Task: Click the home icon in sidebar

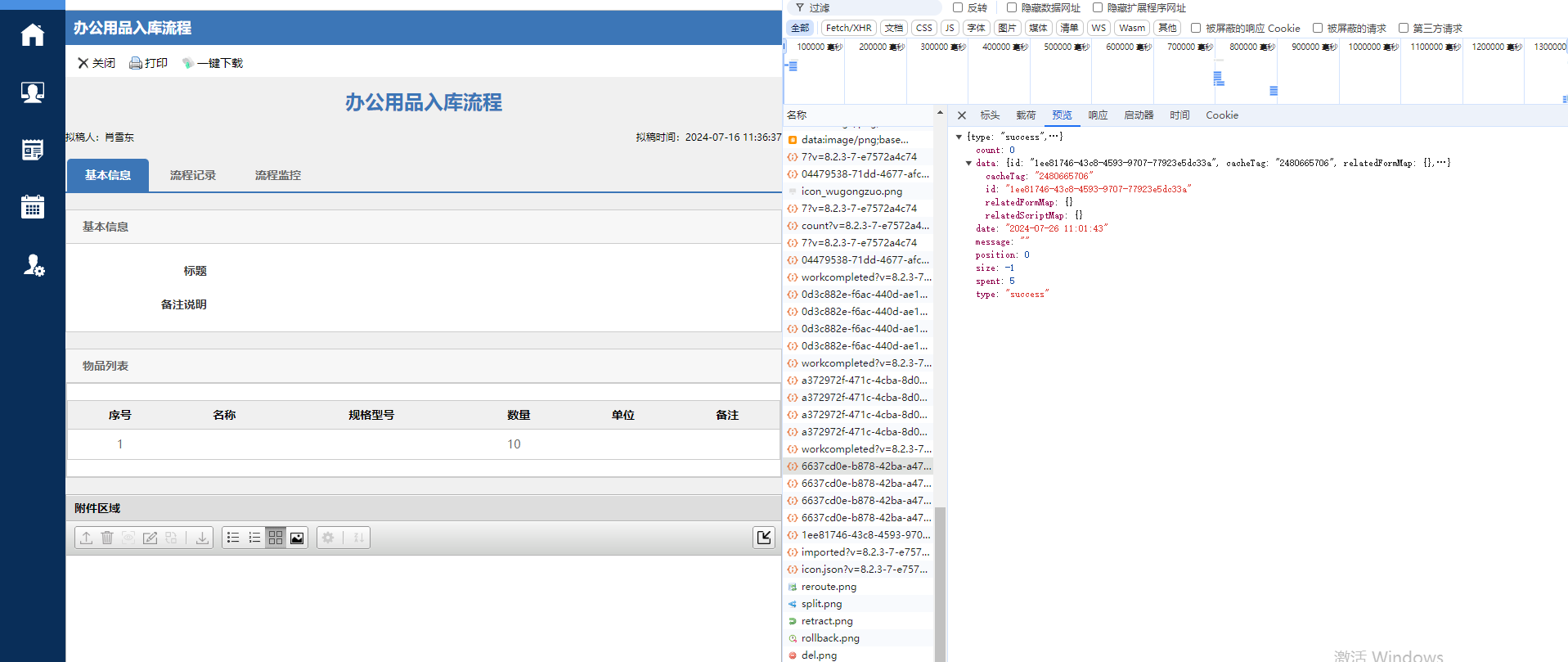Action: pos(33,35)
